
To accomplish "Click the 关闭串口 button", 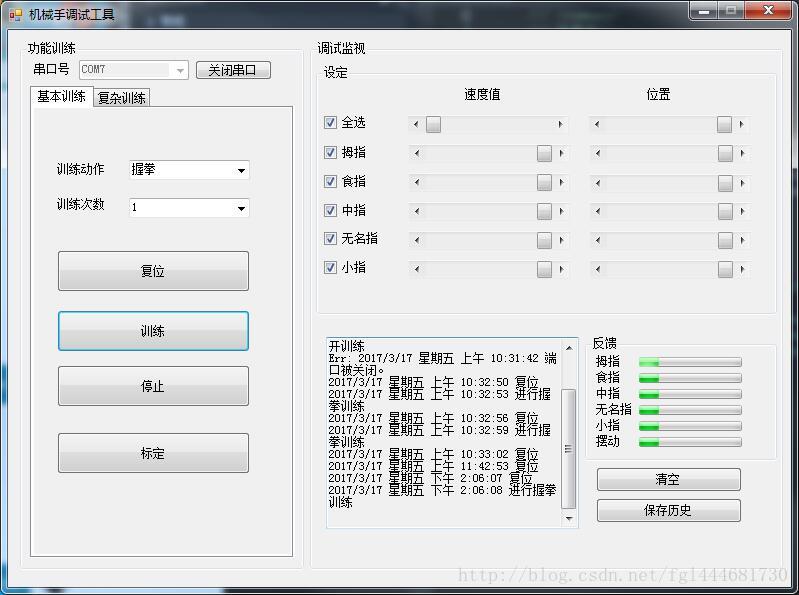I will tap(233, 70).
